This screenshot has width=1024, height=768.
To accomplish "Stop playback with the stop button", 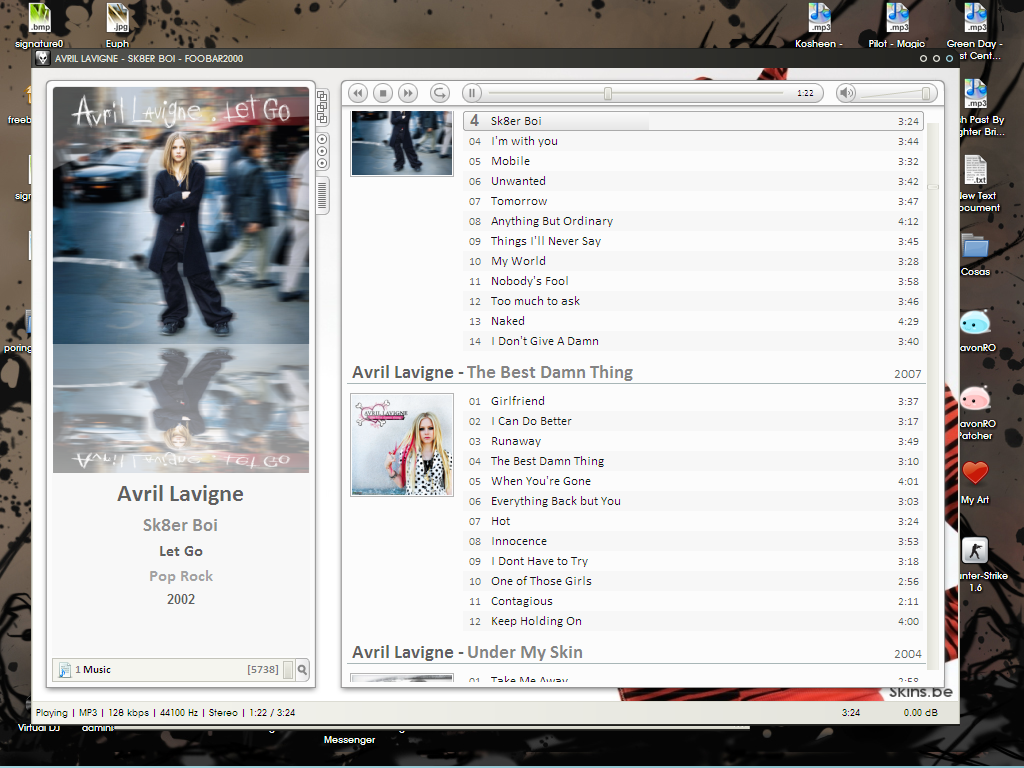I will (383, 93).
